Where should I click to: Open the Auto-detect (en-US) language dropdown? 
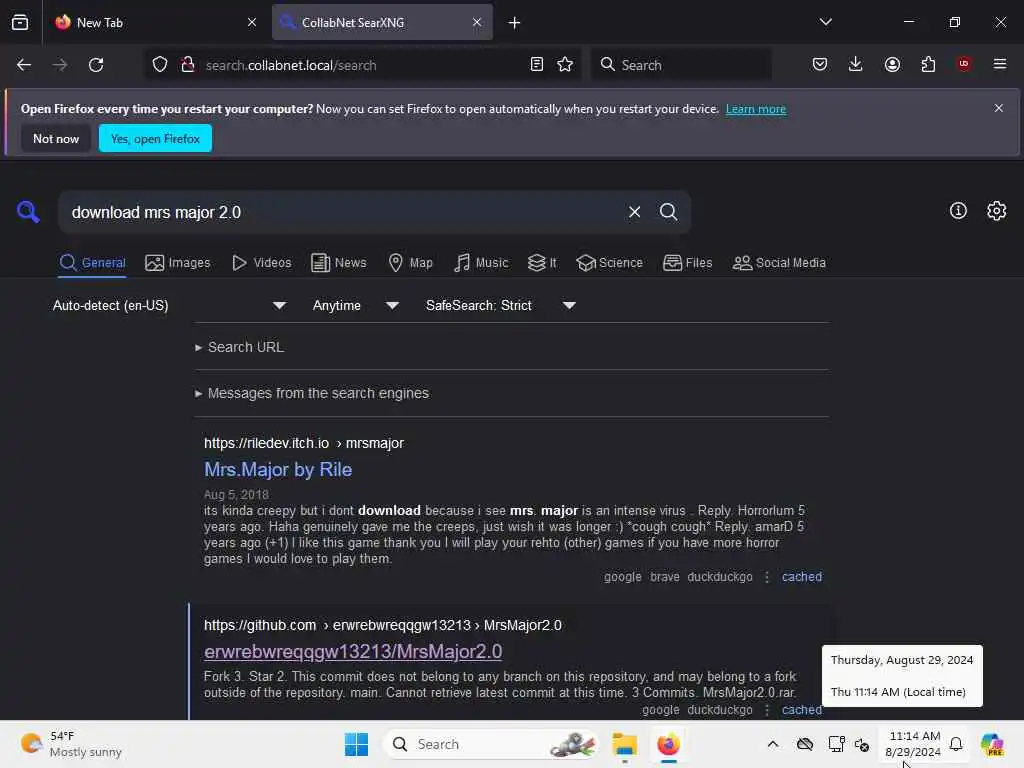click(x=169, y=306)
